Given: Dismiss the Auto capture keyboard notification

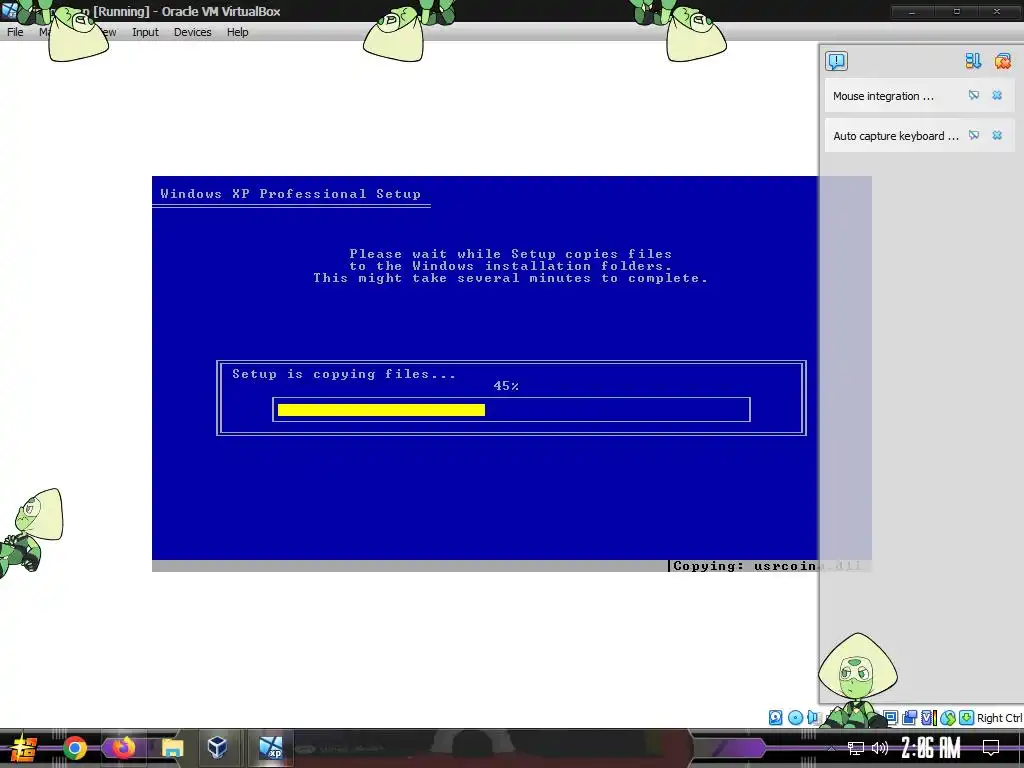Looking at the screenshot, I should [x=997, y=135].
